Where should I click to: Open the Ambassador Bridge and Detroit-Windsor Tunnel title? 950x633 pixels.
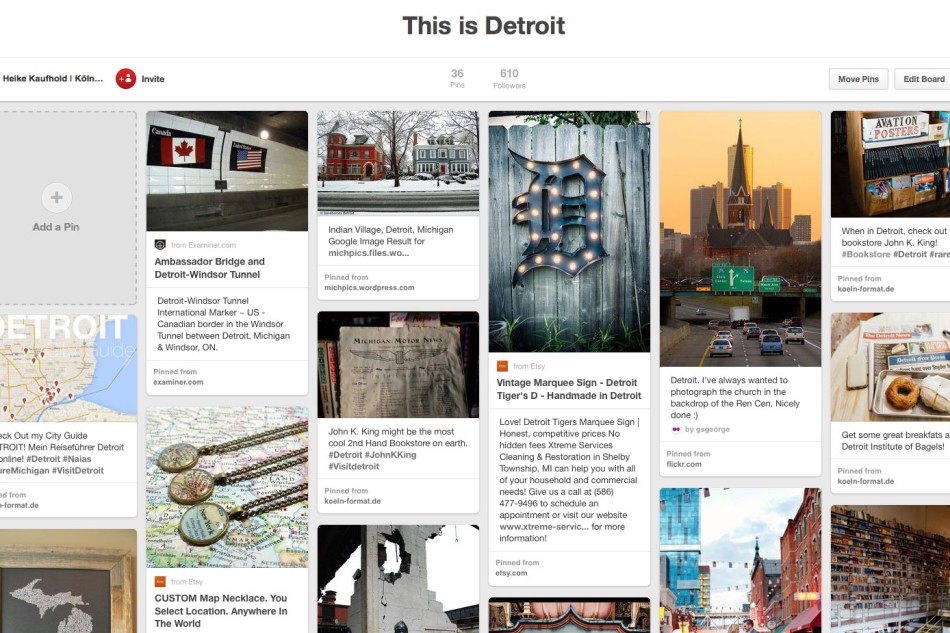[x=210, y=268]
